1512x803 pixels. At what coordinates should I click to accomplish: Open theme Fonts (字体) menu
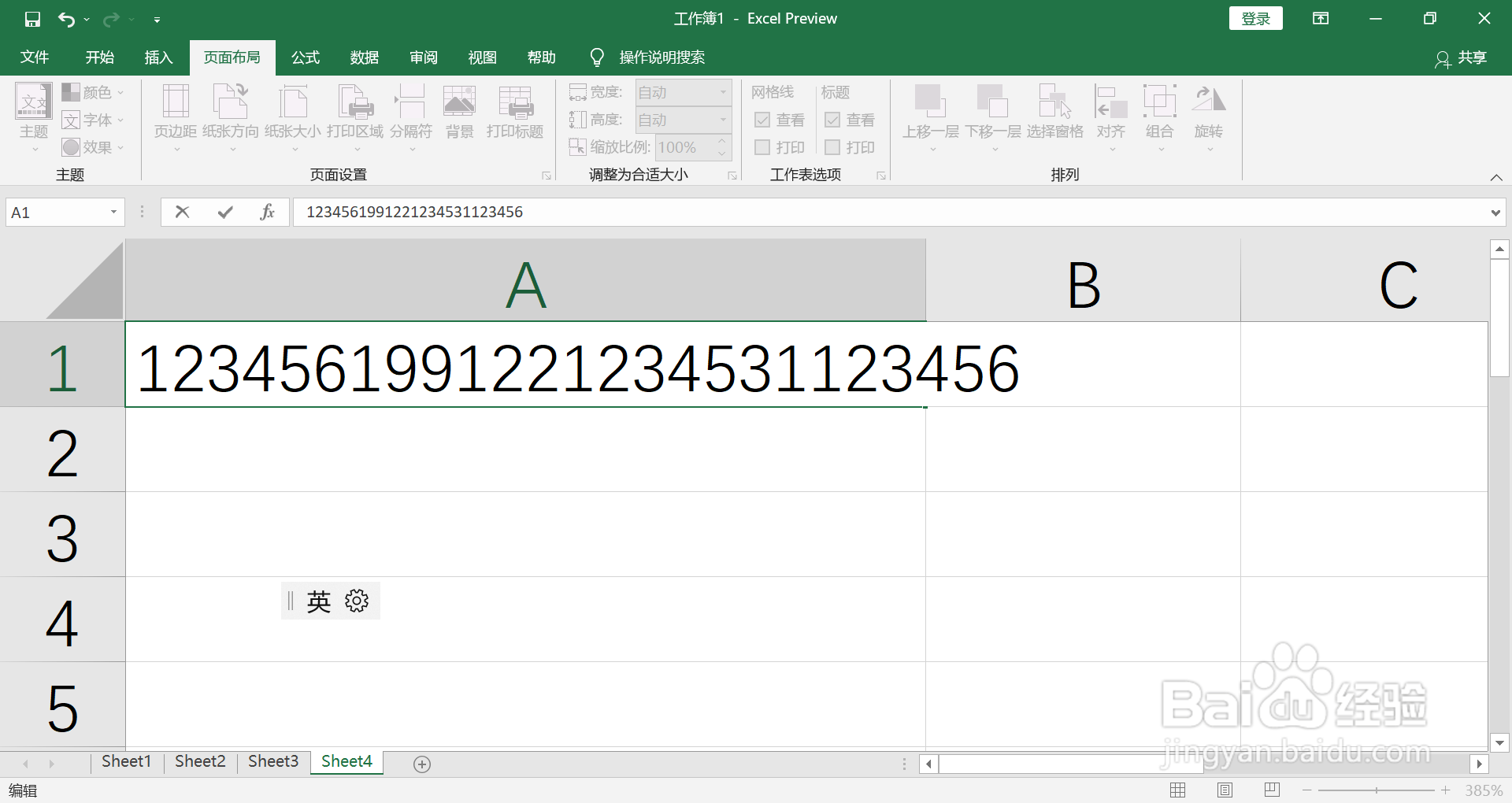[93, 120]
